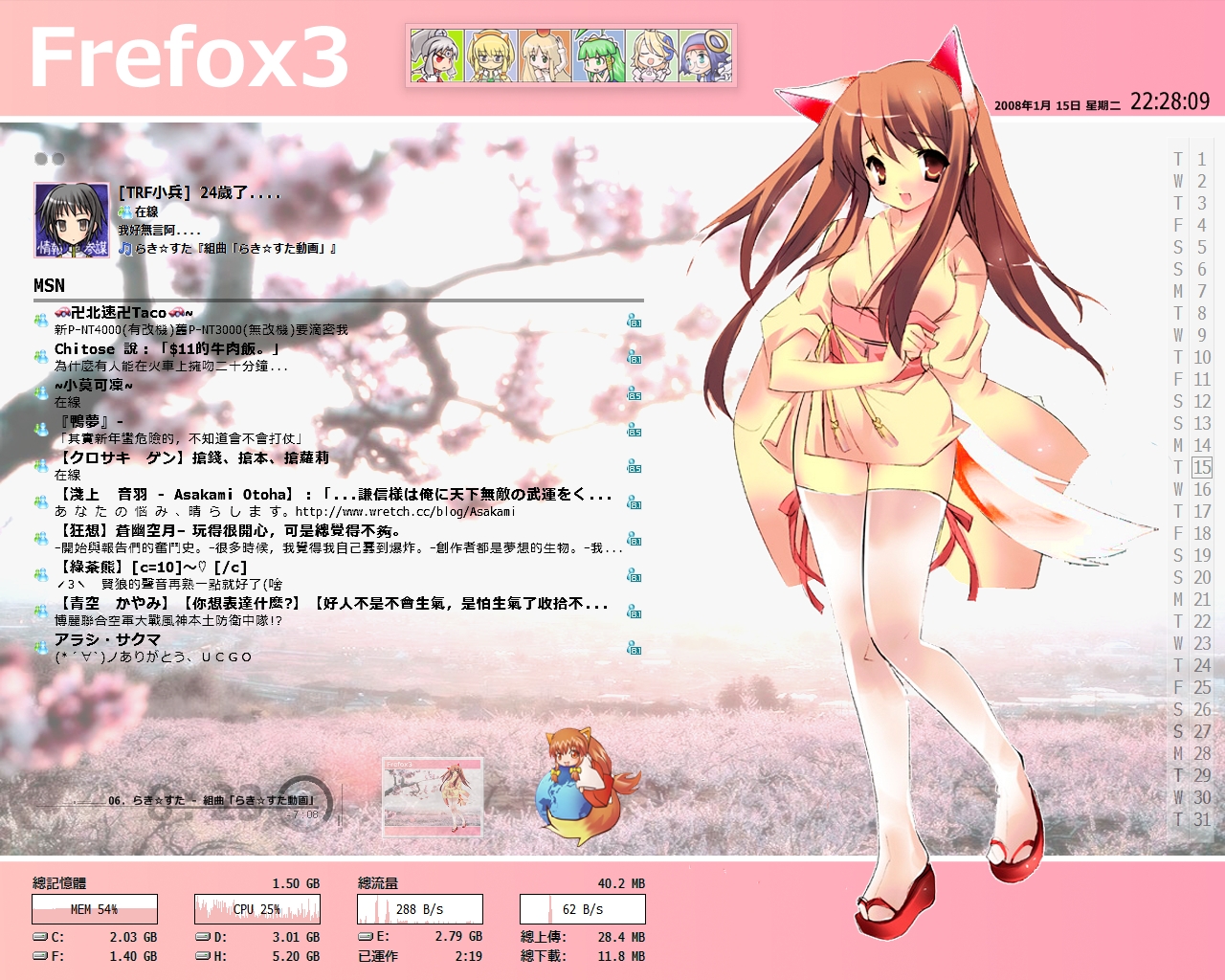Click the client version icon on 『鴨夢』 row
Screen dimensions: 1225x980
coord(634,430)
